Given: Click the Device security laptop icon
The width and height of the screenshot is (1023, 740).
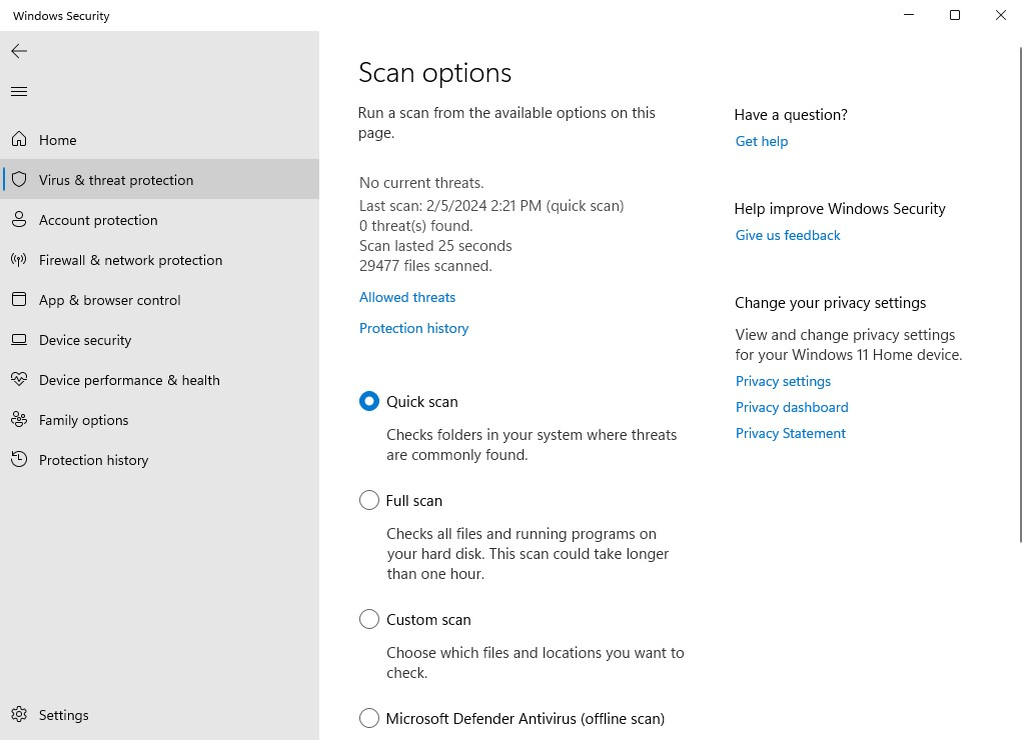Looking at the screenshot, I should pyautogui.click(x=19, y=340).
